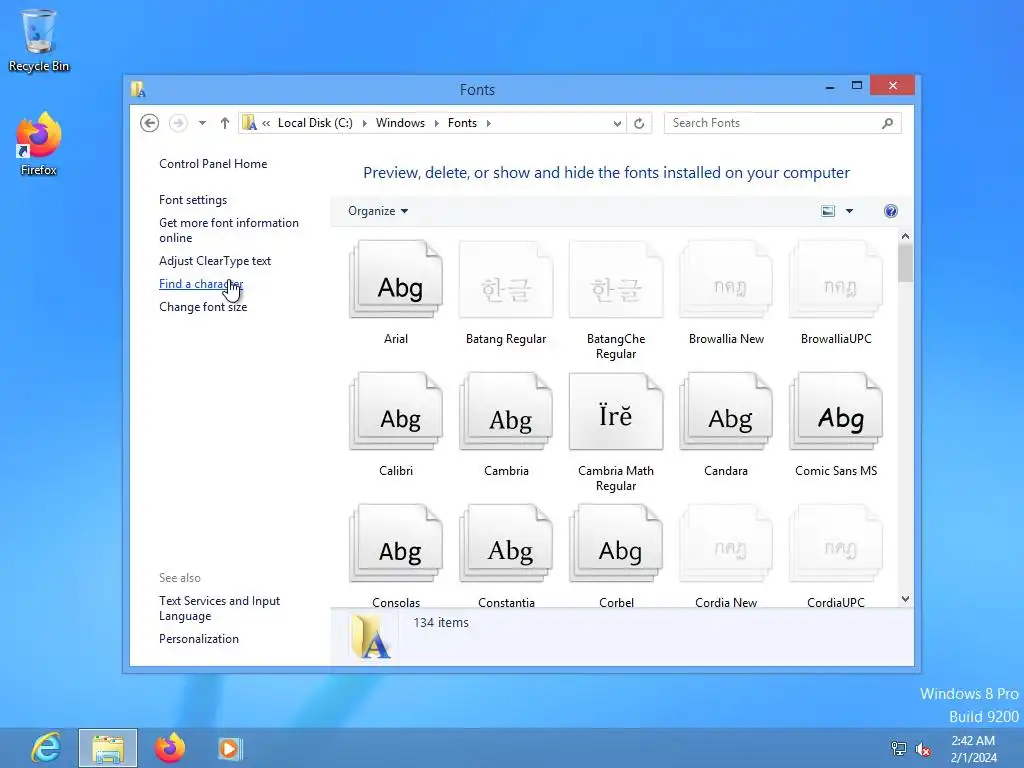Select the BrowalliaUPC font icon
Viewport: 1024px width, 768px height.
point(836,280)
